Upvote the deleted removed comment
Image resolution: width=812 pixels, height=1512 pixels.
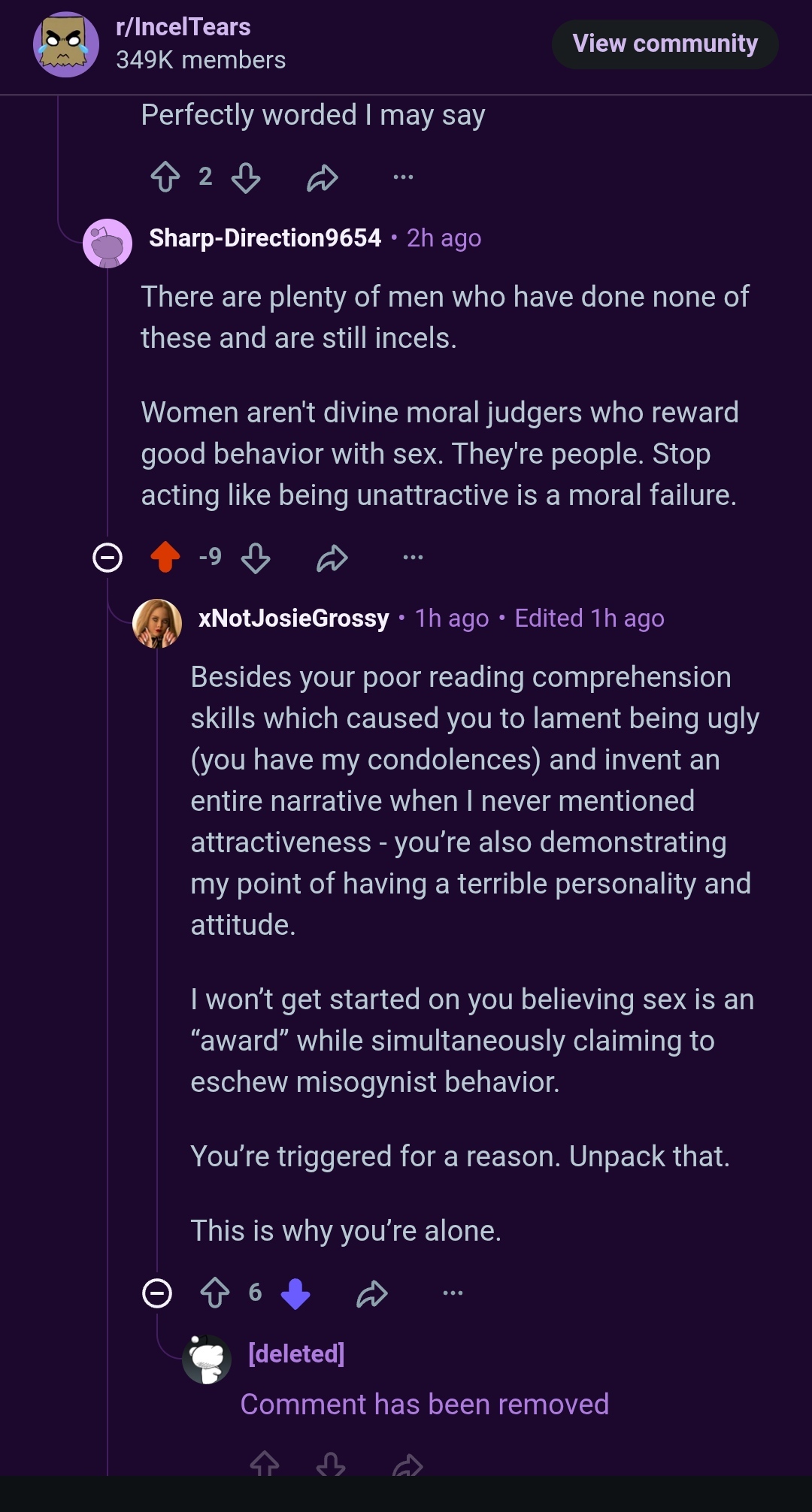click(265, 1464)
